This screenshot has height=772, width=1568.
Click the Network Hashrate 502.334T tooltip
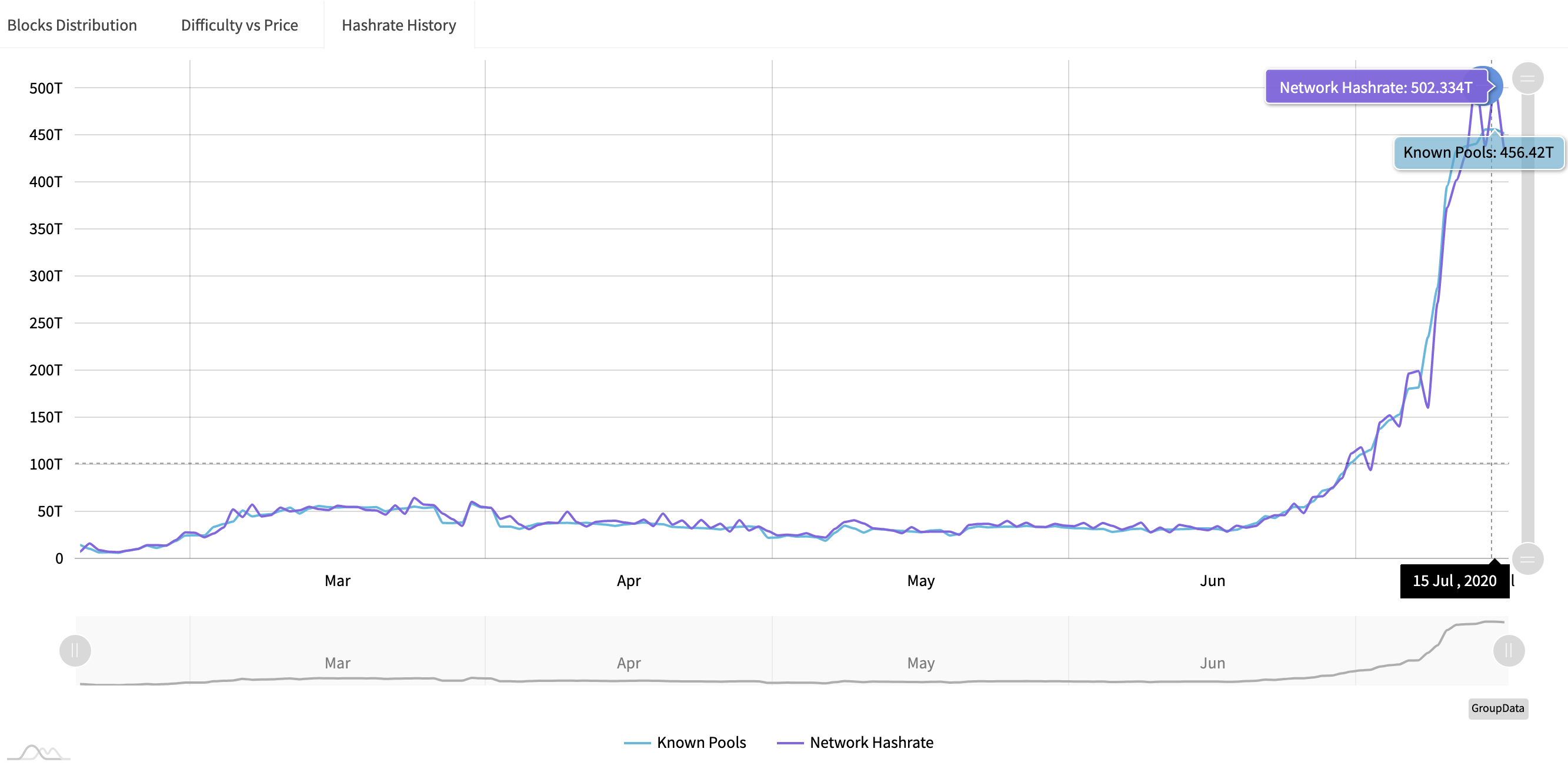coord(1375,87)
